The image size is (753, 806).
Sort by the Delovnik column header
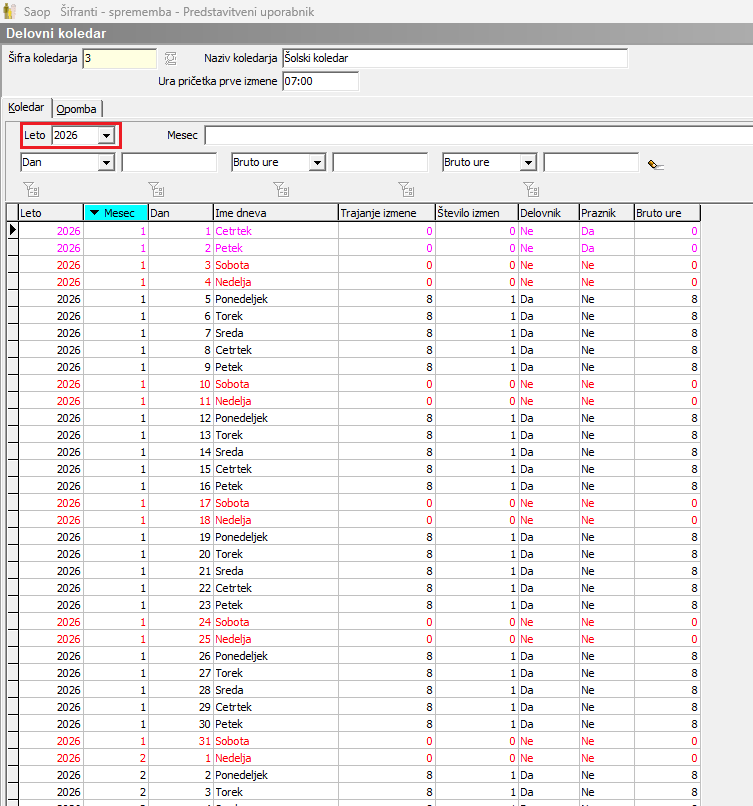coord(548,213)
